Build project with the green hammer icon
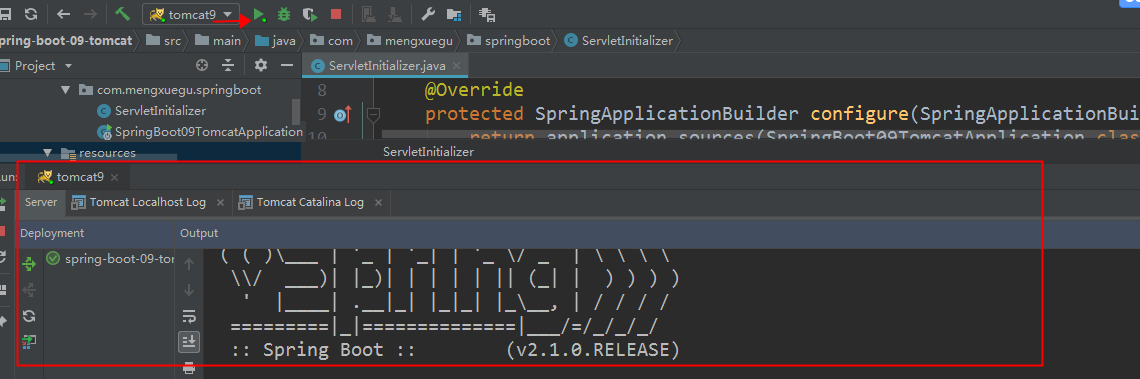Viewport: 1140px width, 379px height. click(x=122, y=14)
